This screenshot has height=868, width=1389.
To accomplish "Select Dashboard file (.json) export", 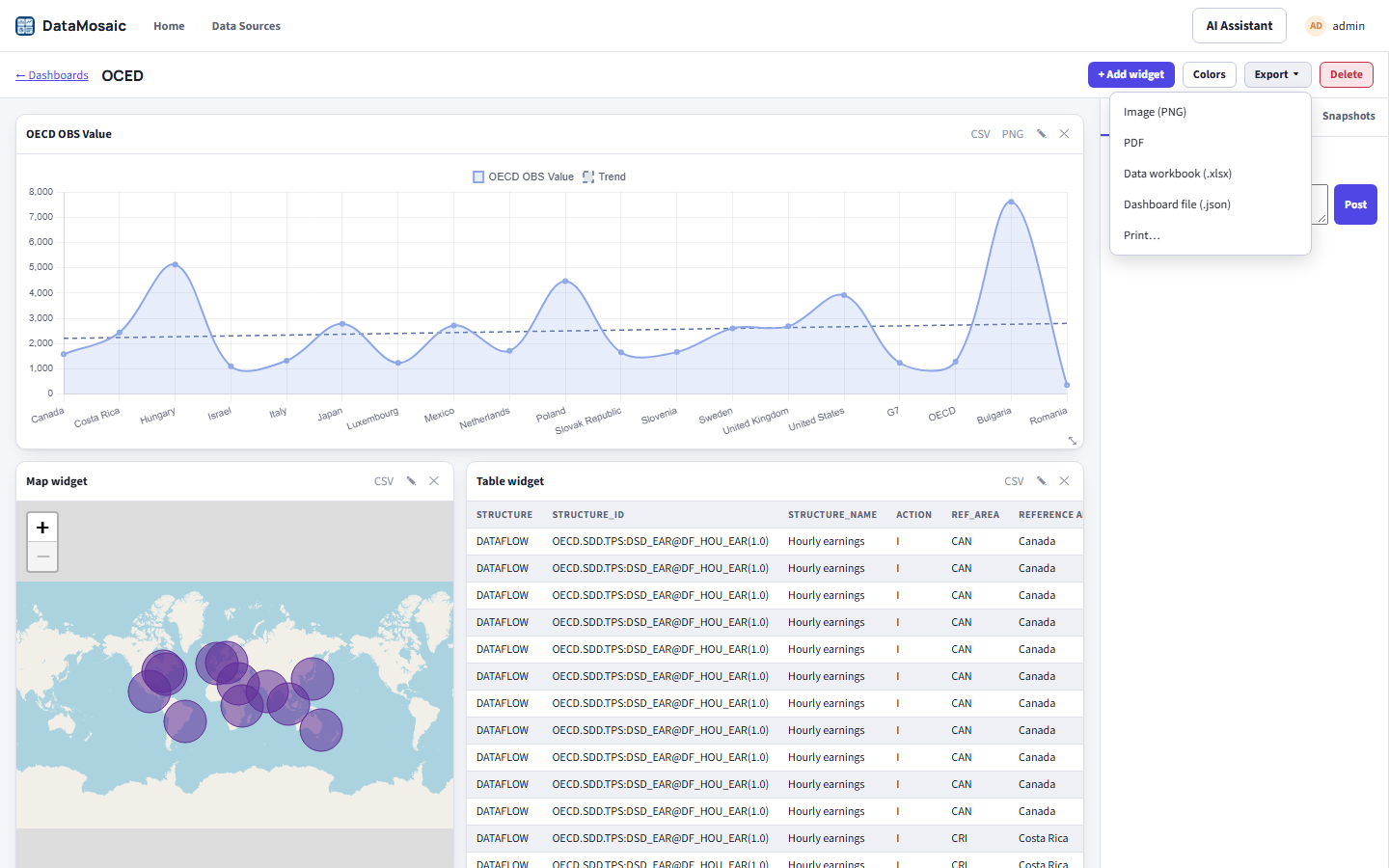I will click(1210, 204).
